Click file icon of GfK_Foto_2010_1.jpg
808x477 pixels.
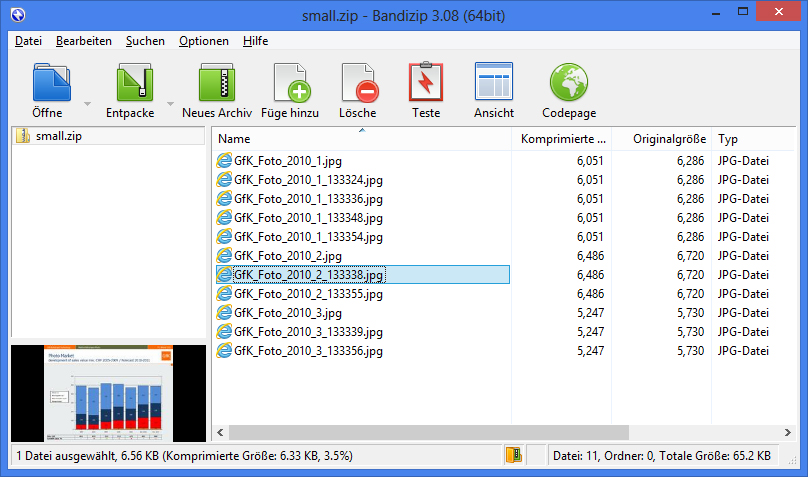tap(224, 161)
